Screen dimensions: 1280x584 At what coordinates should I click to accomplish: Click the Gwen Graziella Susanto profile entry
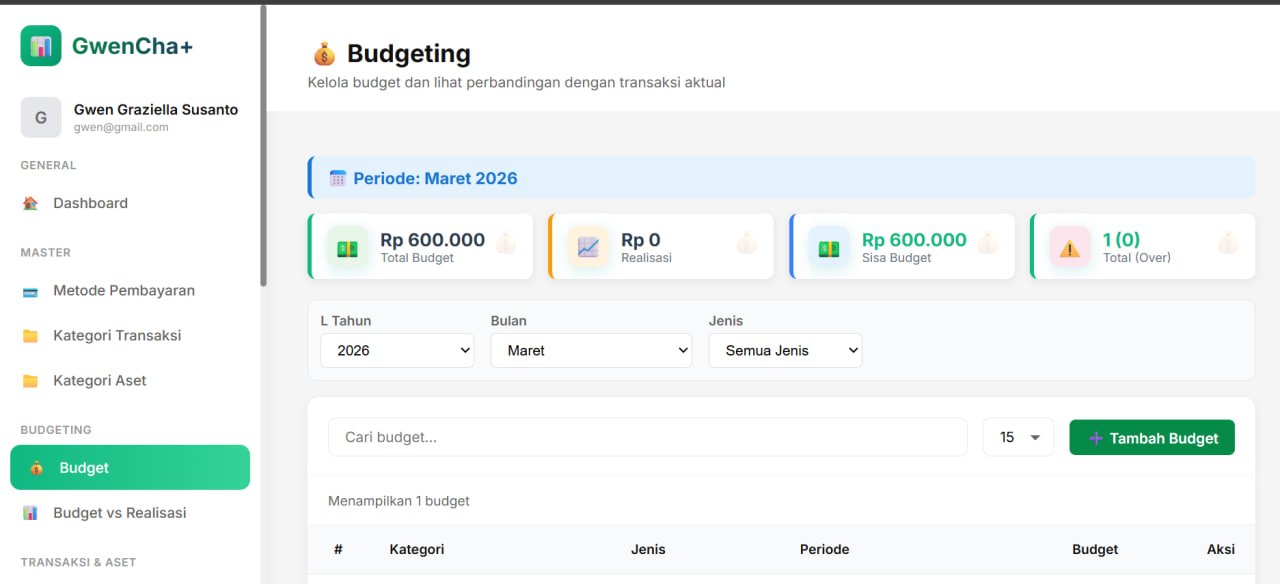pos(130,117)
